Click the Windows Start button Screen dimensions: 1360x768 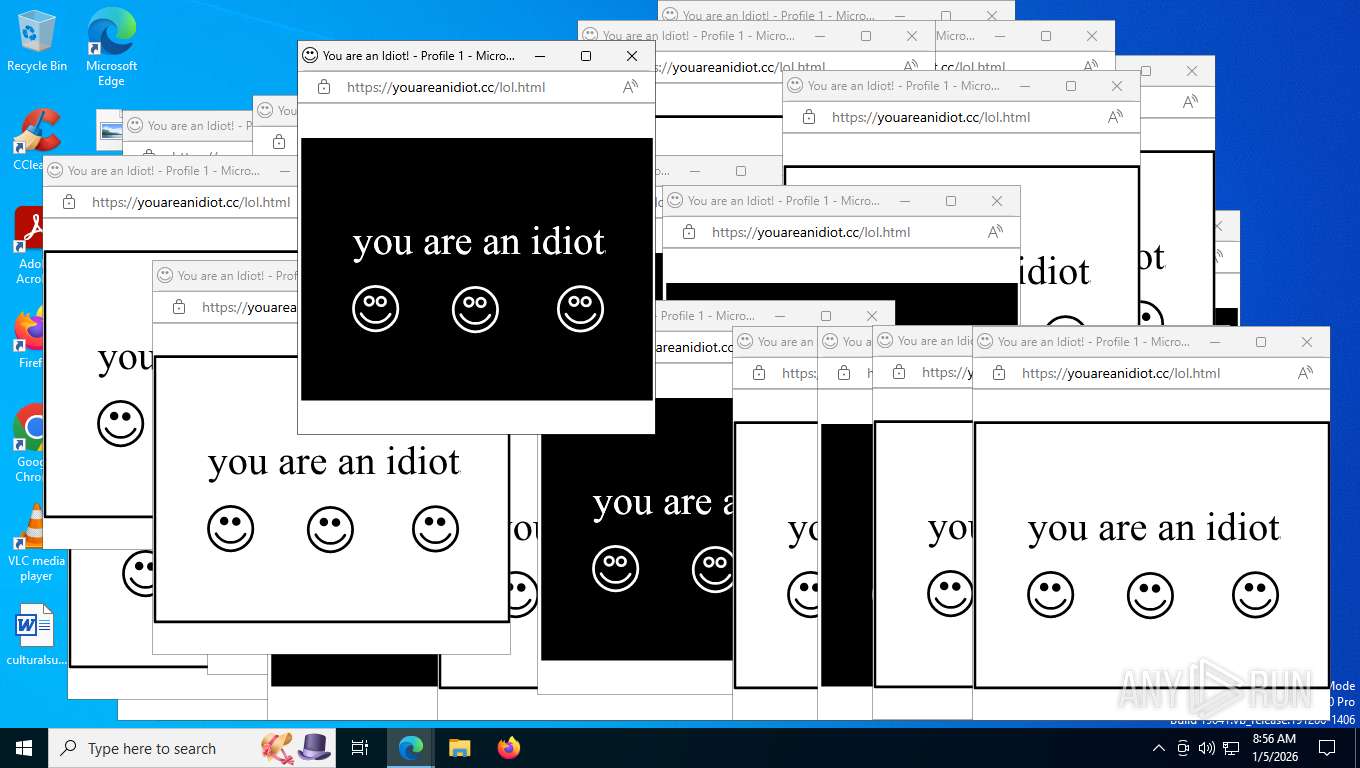click(x=24, y=748)
